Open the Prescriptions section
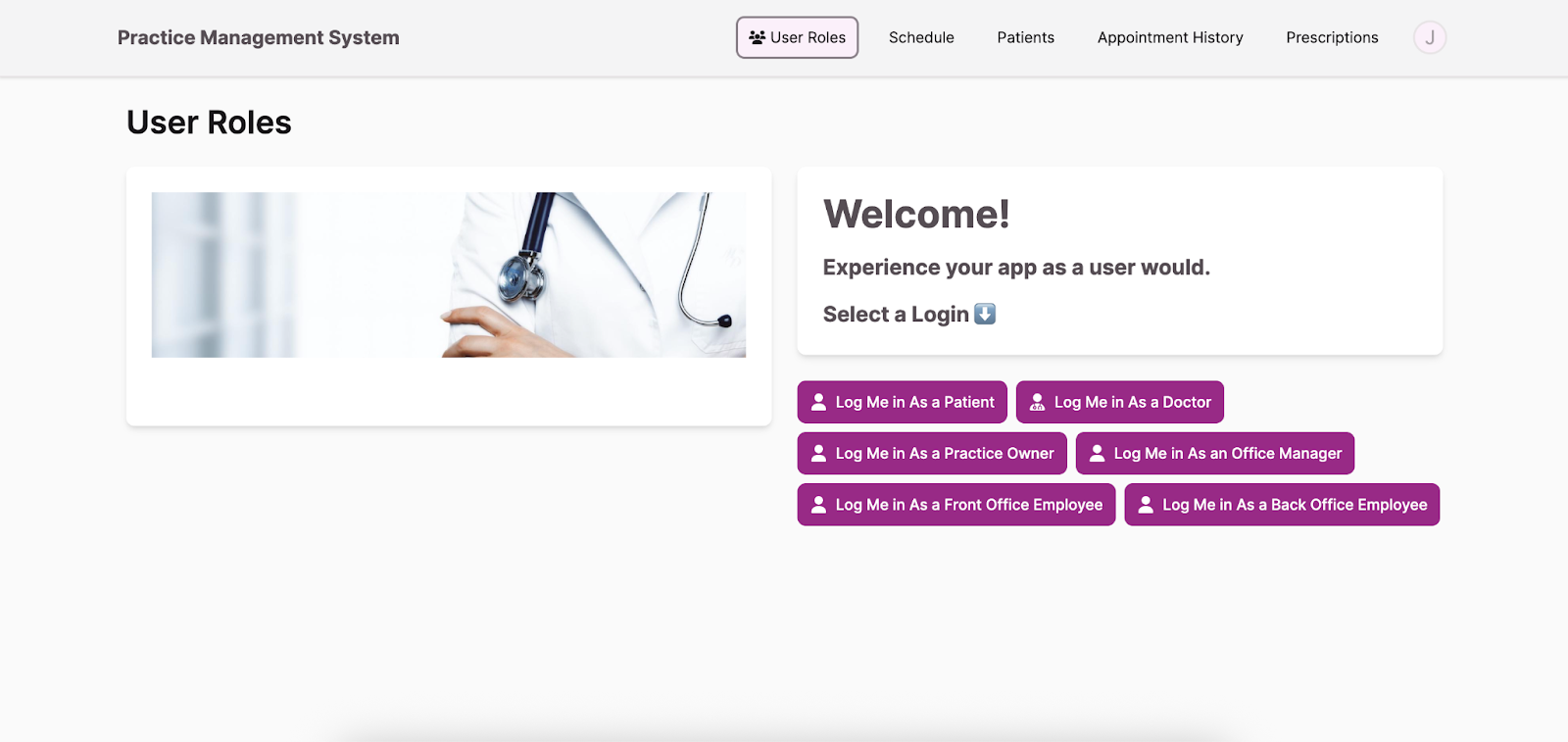 [x=1332, y=37]
